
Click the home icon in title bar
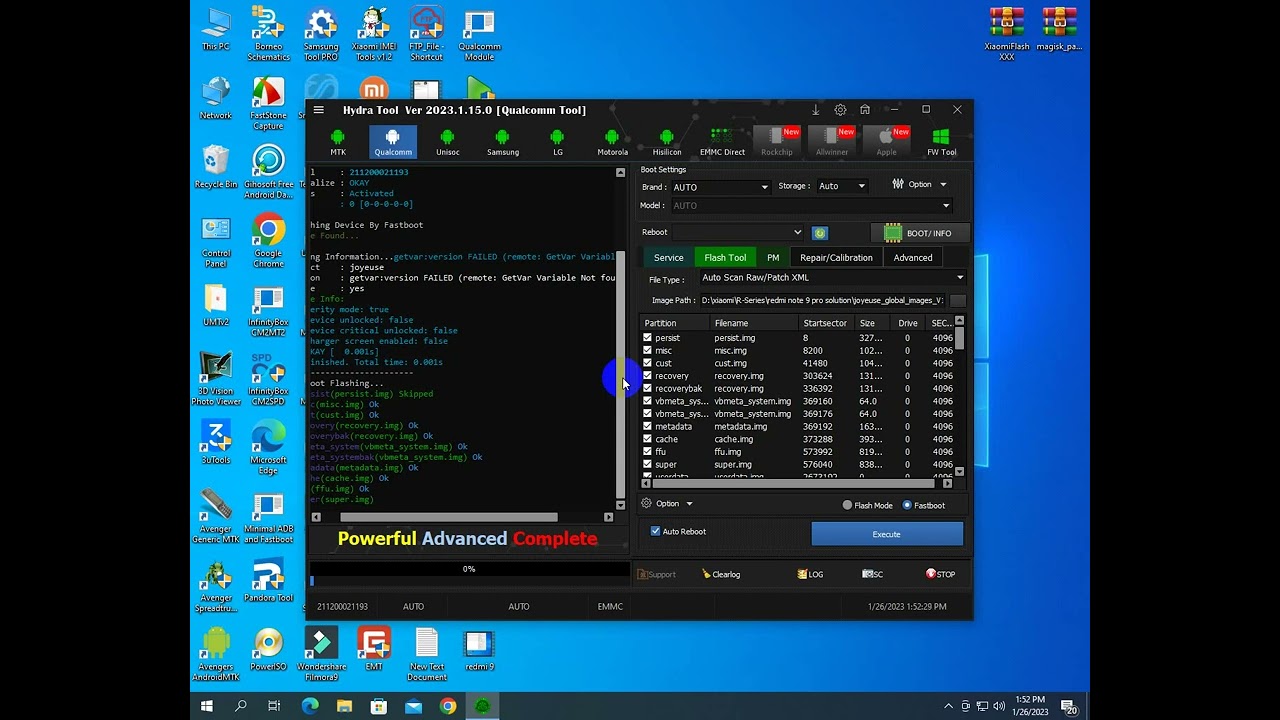(865, 110)
